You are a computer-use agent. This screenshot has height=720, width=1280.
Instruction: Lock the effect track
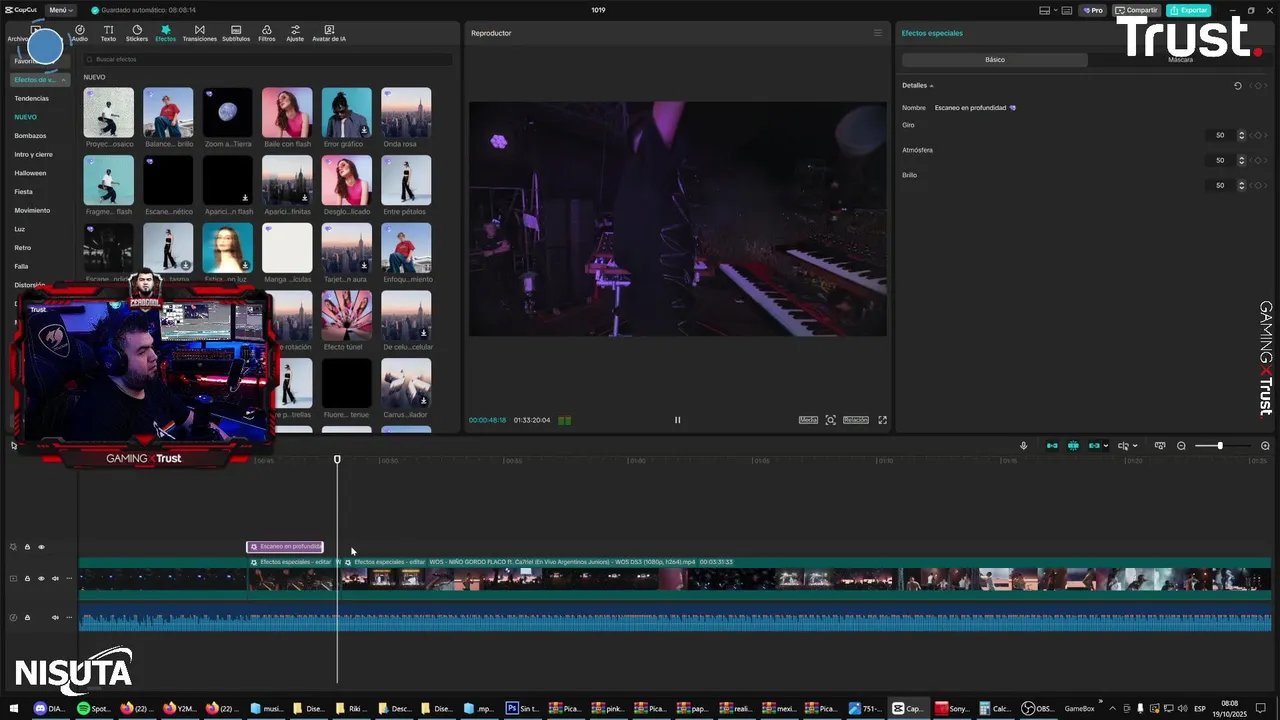pos(27,547)
